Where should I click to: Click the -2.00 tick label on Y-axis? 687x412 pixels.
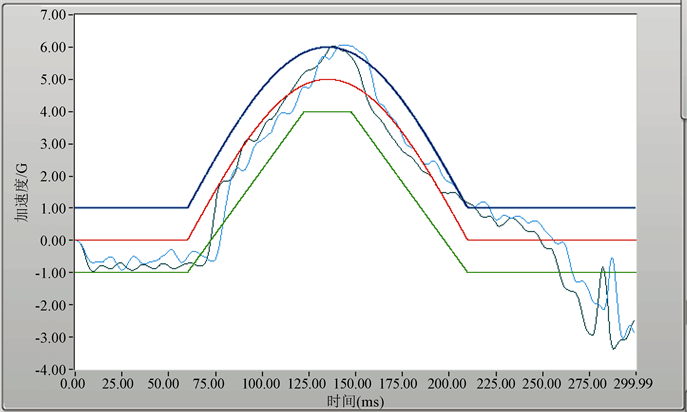pyautogui.click(x=50, y=305)
